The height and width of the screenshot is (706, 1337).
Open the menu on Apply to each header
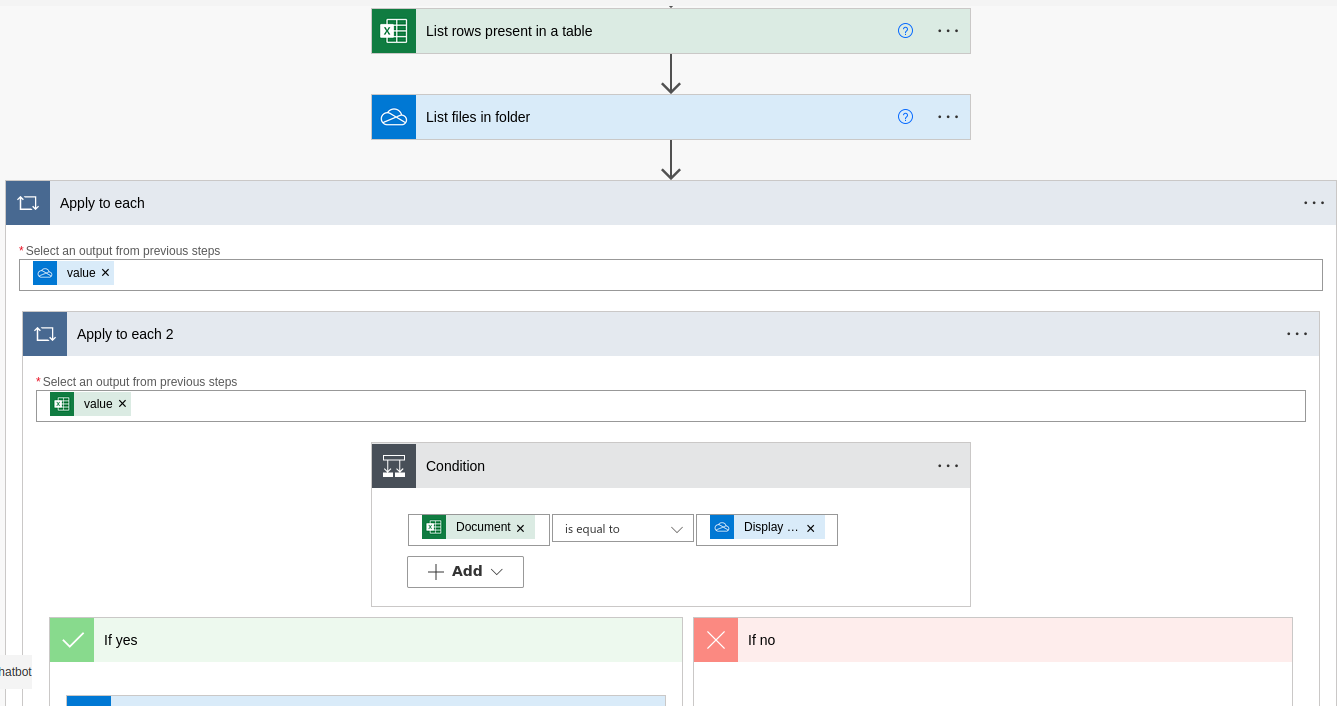pos(1313,202)
